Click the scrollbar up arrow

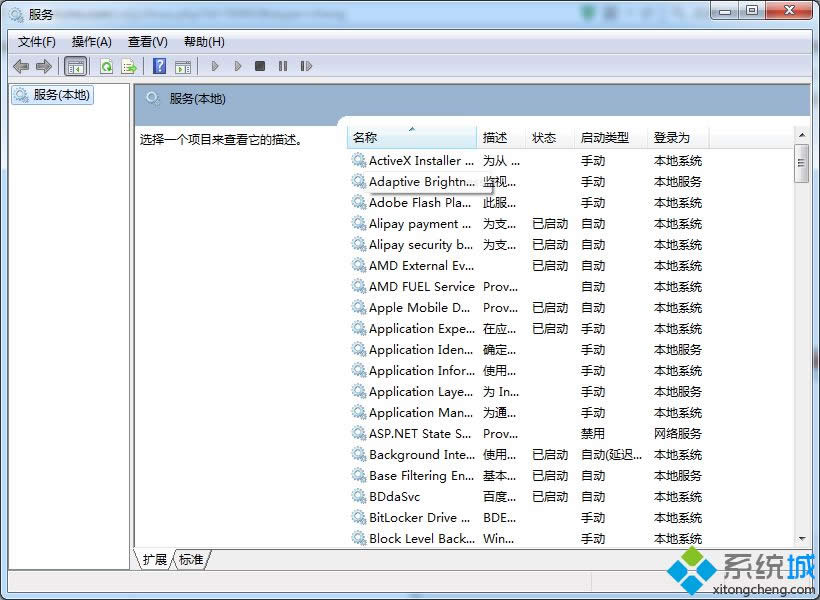[802, 135]
